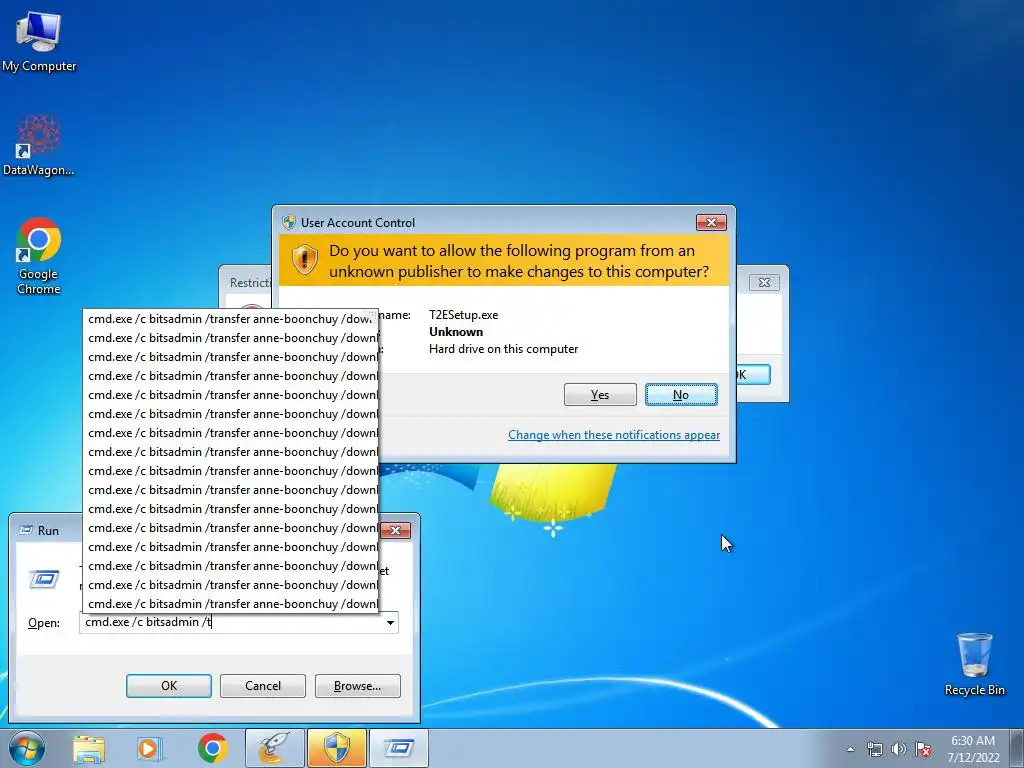Click Cancel in the Run dialog
This screenshot has width=1024, height=768.
pyautogui.click(x=263, y=686)
